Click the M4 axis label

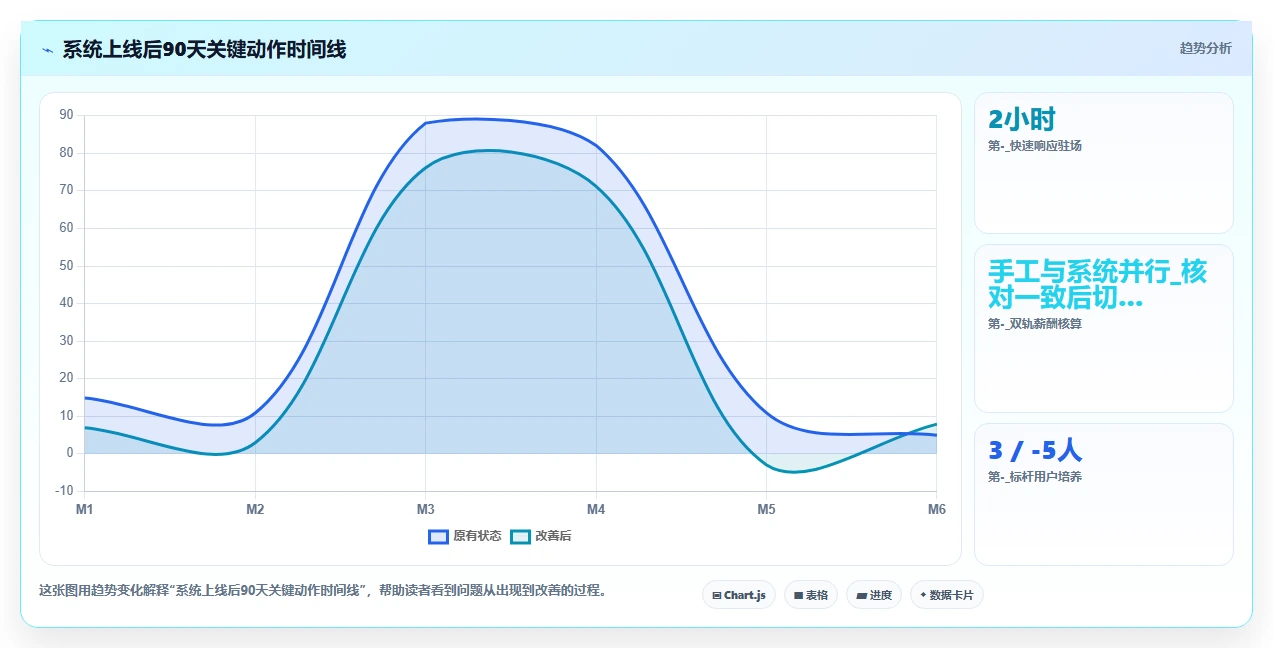pos(596,510)
